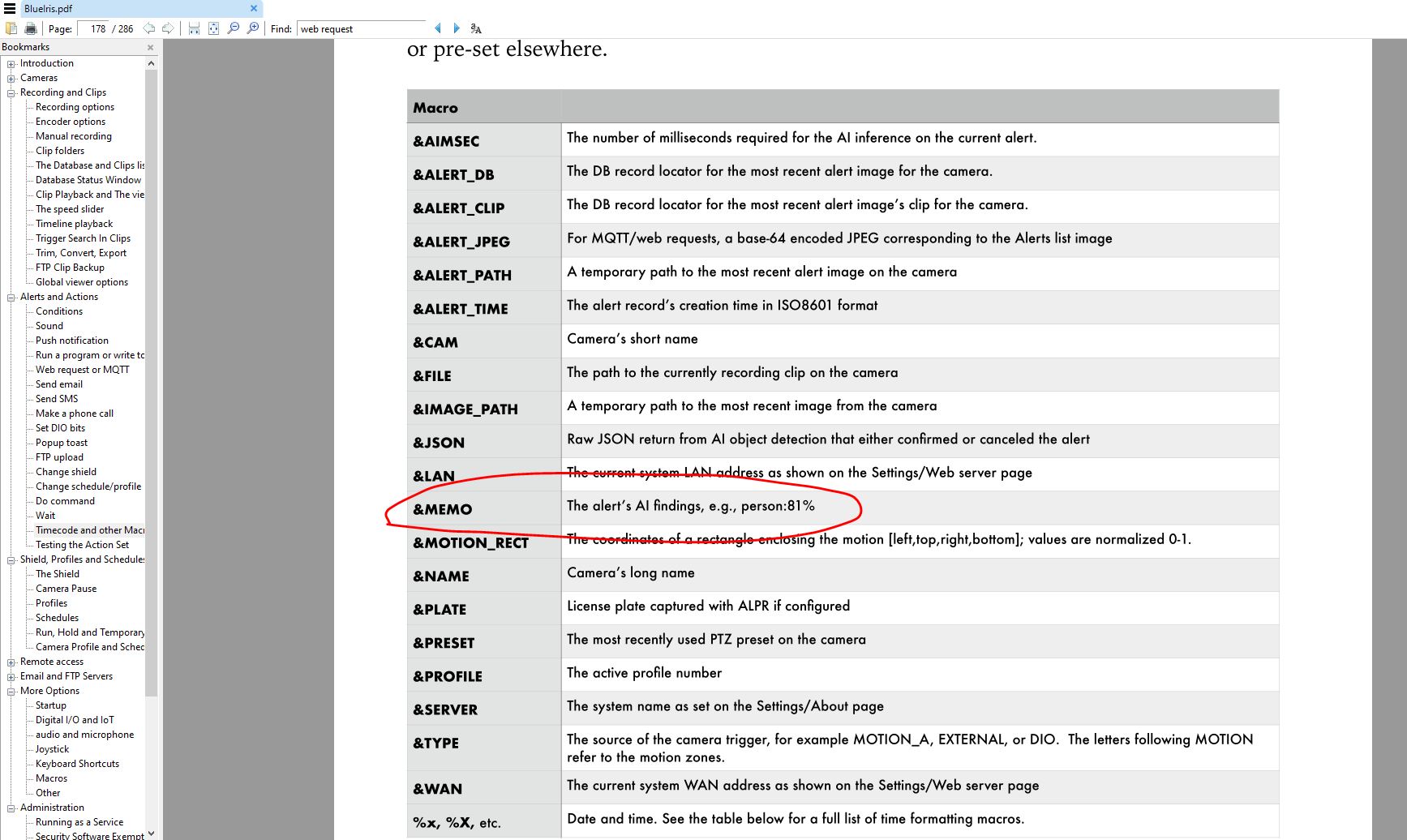Open the hamburger main menu
1407x840 pixels.
10,8
